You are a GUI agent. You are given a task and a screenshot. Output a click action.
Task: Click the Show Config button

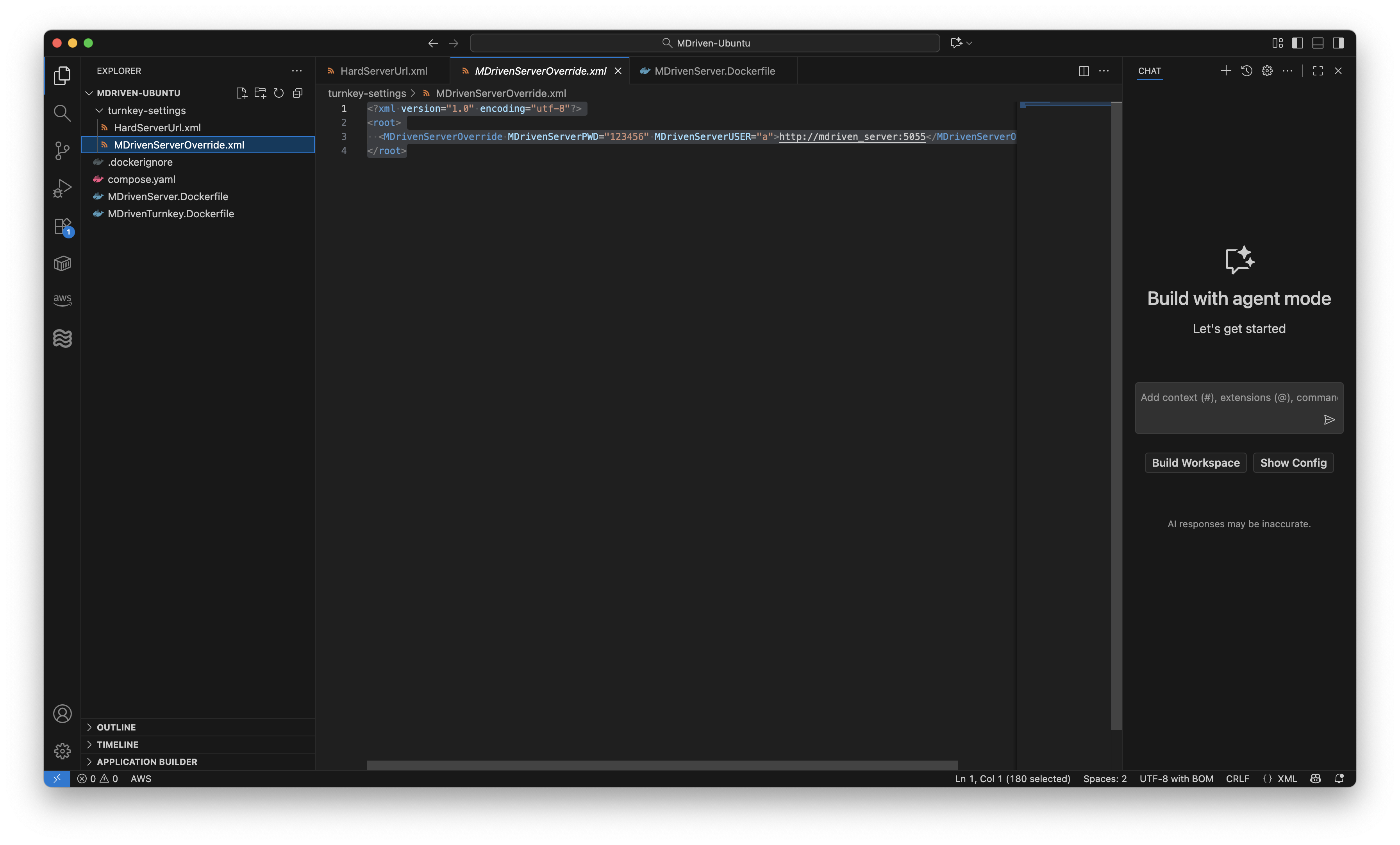1293,463
